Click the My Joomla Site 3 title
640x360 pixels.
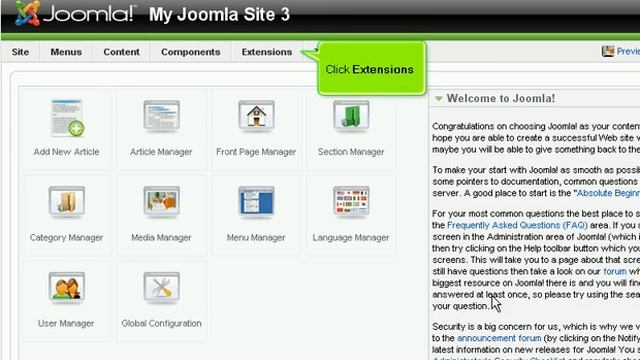(219, 15)
